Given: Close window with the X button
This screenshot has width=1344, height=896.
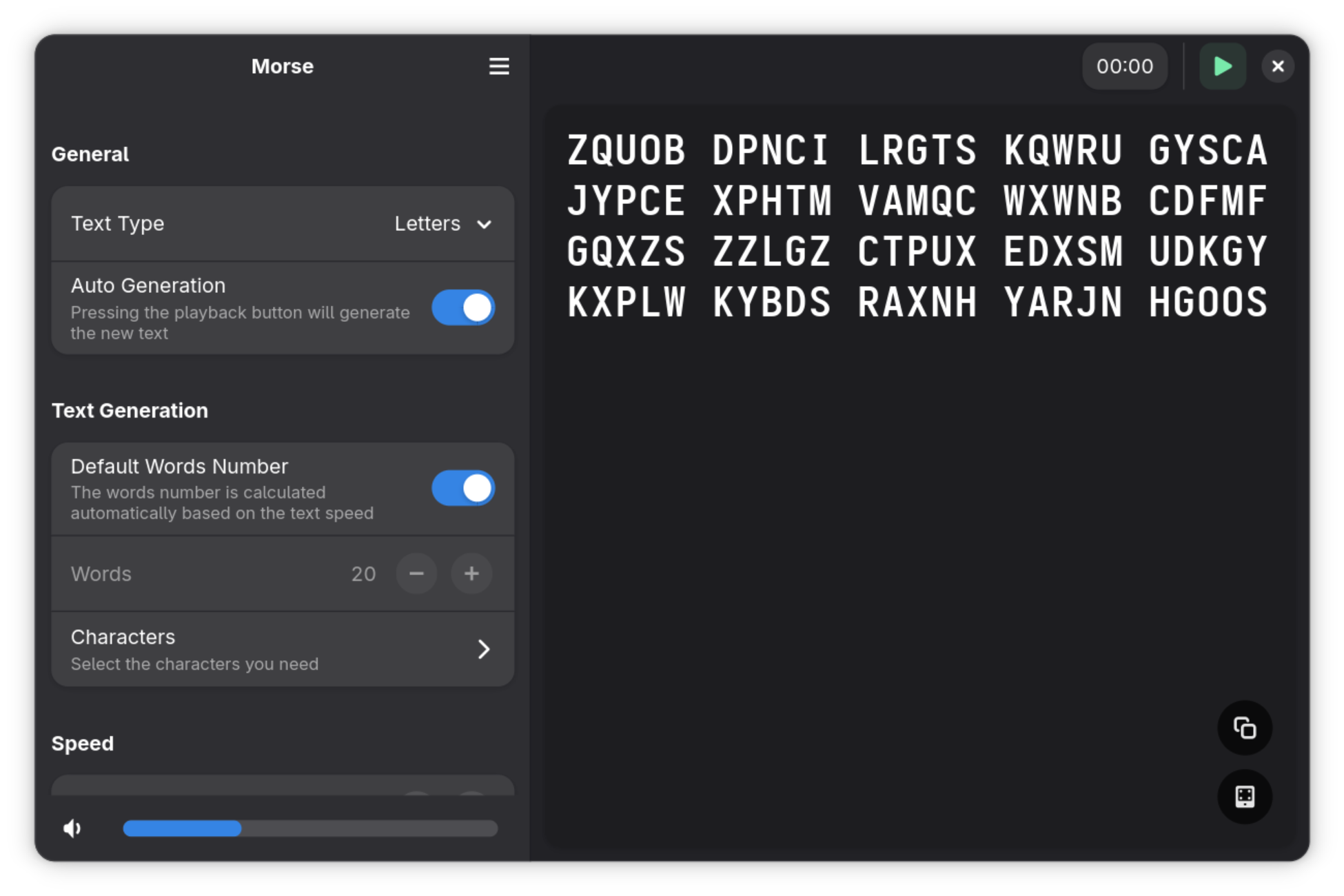Looking at the screenshot, I should pyautogui.click(x=1278, y=66).
